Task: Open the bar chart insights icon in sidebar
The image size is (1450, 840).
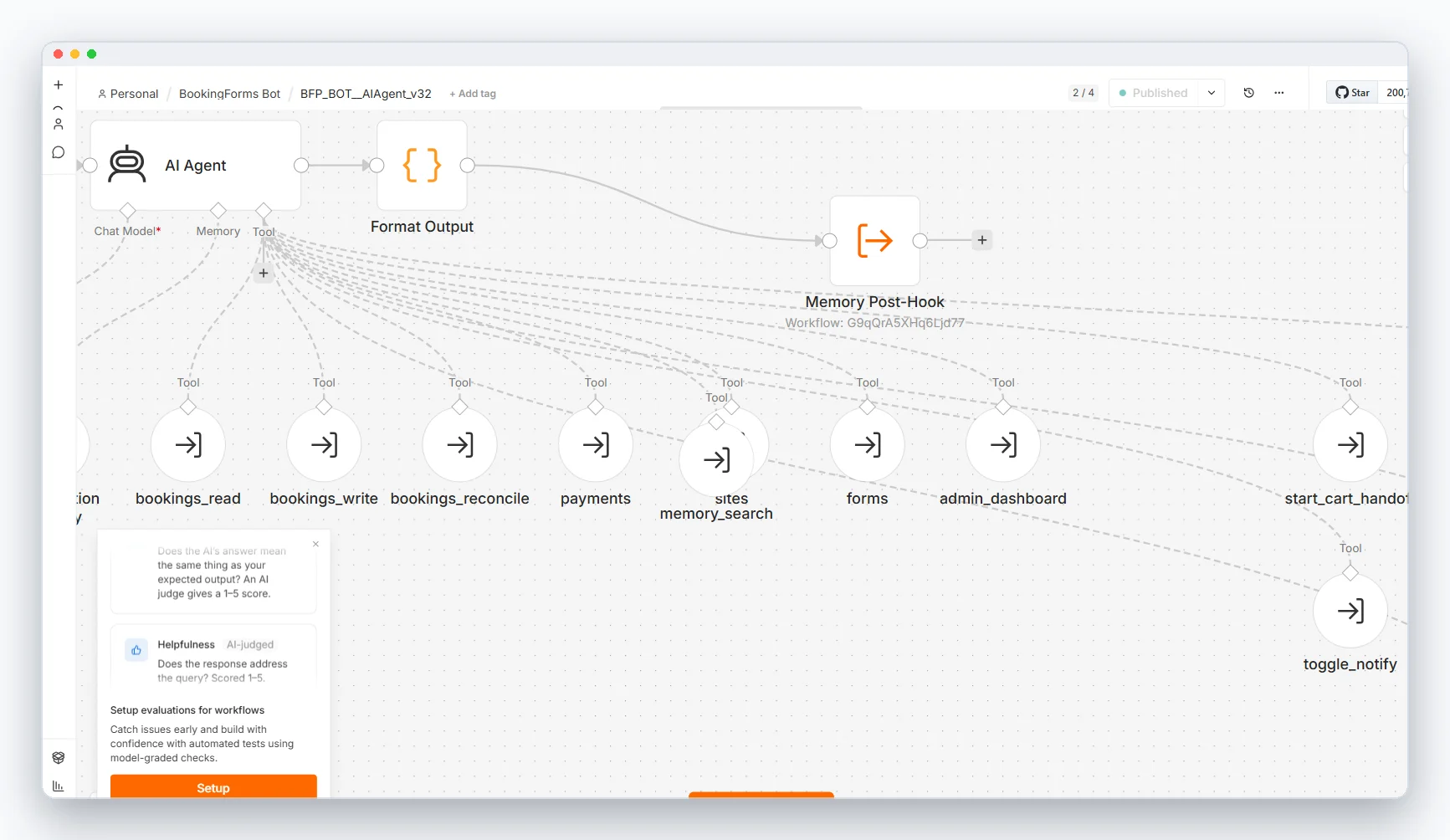Action: click(x=59, y=786)
